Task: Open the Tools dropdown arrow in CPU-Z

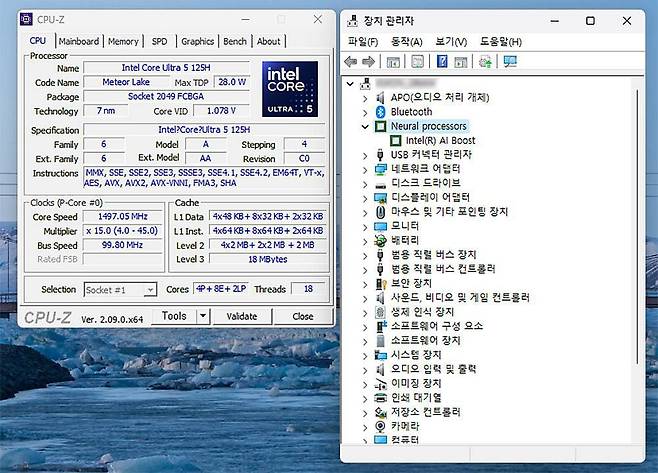Action: point(203,315)
